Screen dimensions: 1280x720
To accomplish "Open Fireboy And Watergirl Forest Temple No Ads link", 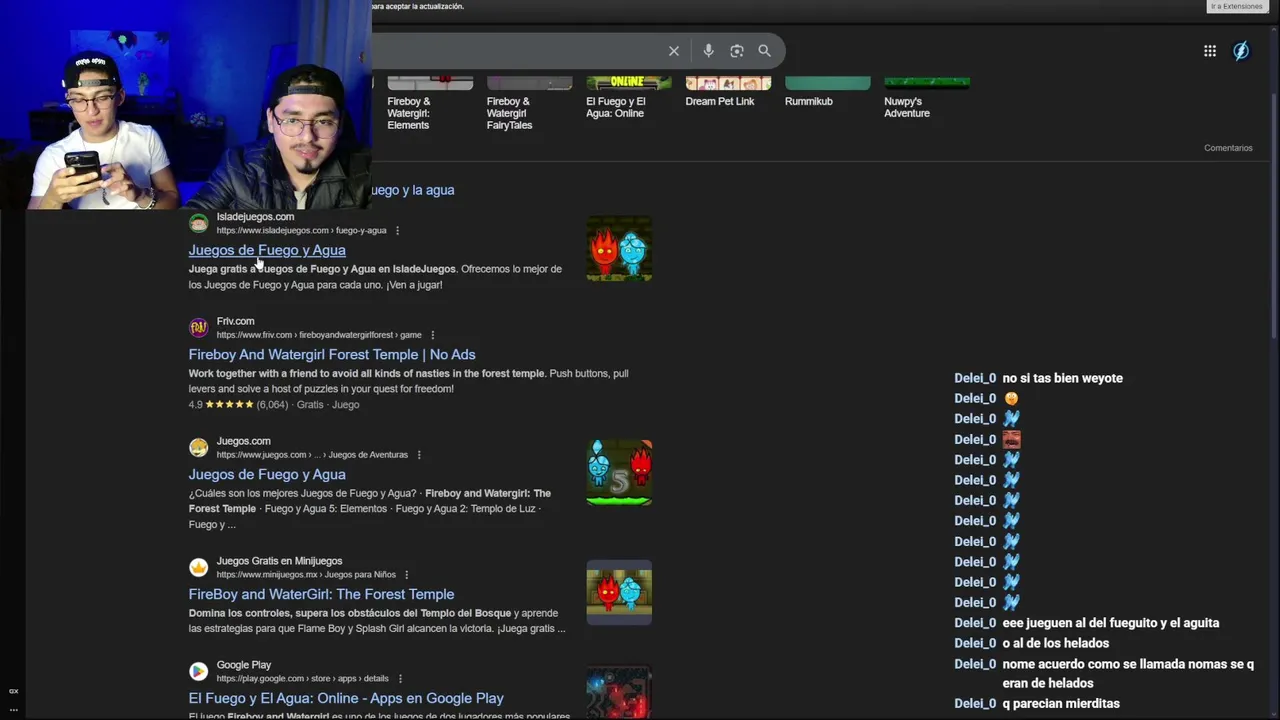I will point(332,355).
